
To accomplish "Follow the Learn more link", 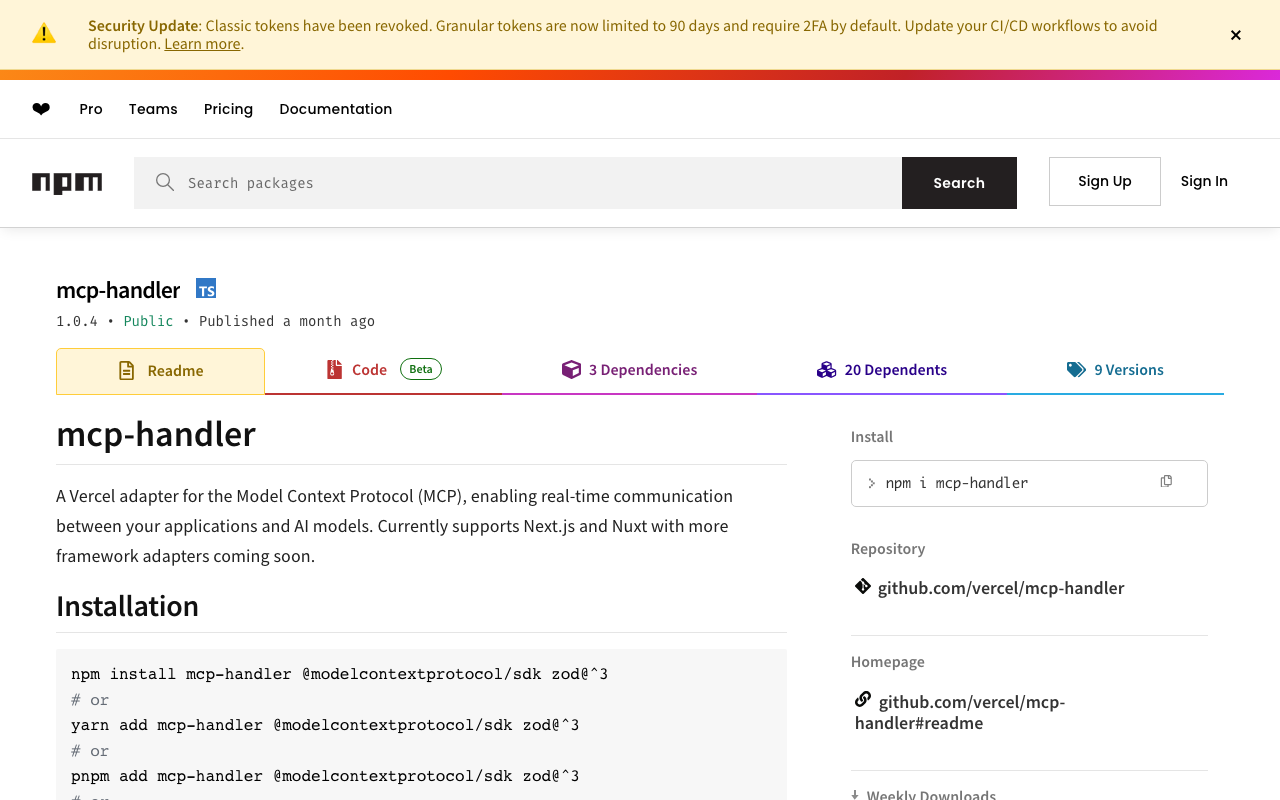I will 202,44.
